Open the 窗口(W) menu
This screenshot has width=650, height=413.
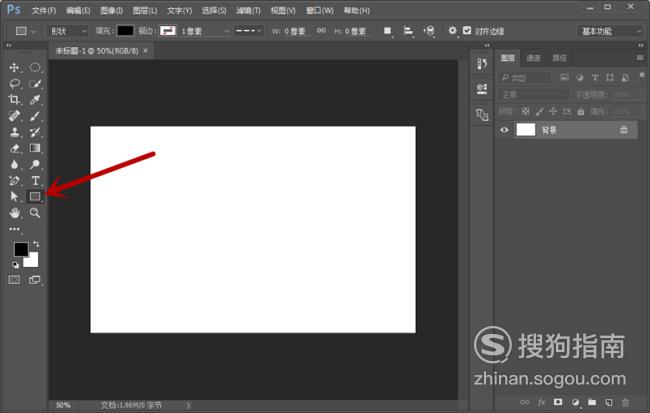coord(320,10)
